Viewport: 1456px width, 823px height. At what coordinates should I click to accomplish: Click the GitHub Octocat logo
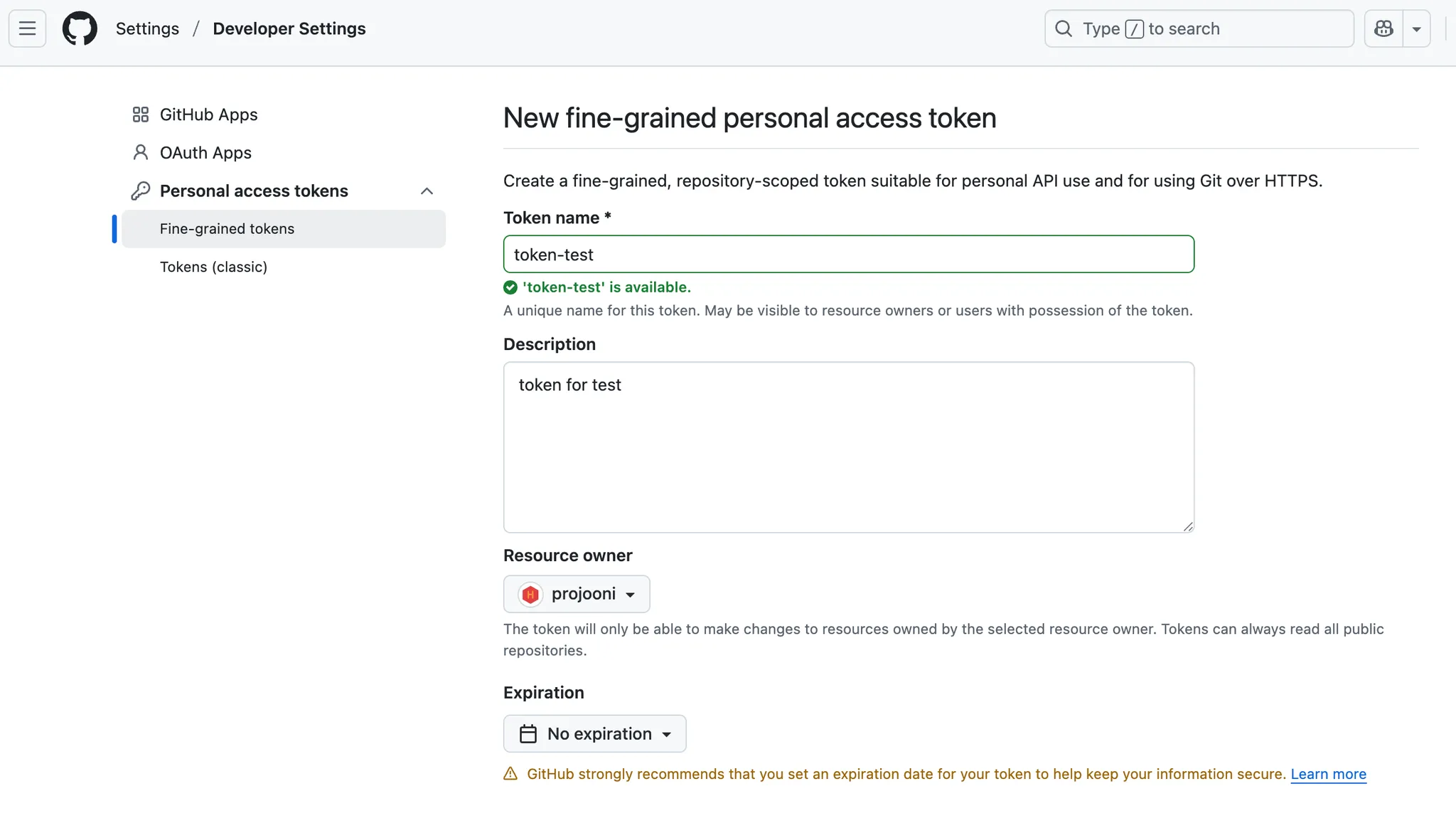tap(80, 28)
